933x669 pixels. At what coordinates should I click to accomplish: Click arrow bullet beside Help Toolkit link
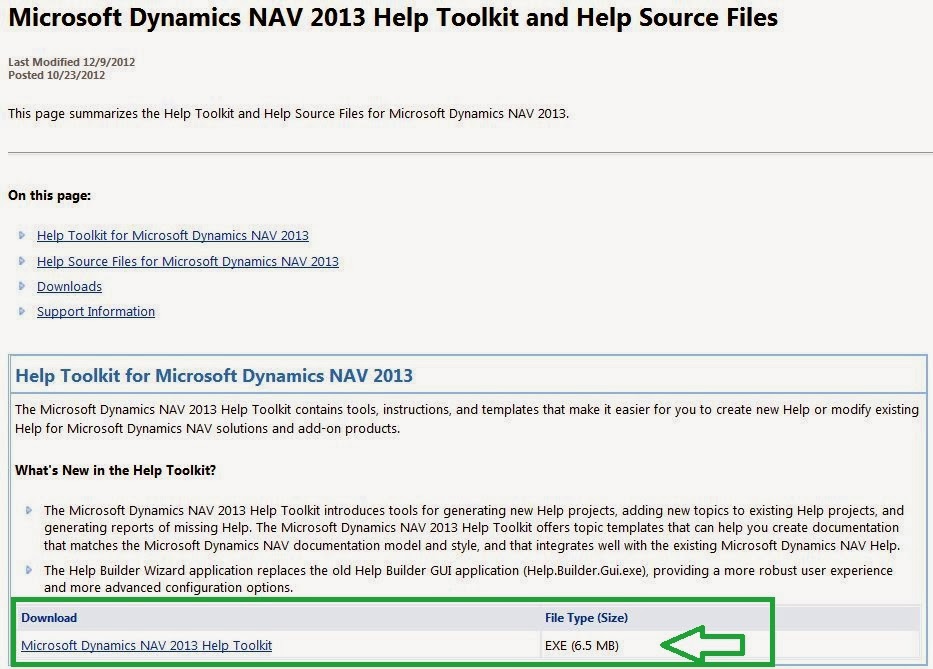pyautogui.click(x=22, y=235)
